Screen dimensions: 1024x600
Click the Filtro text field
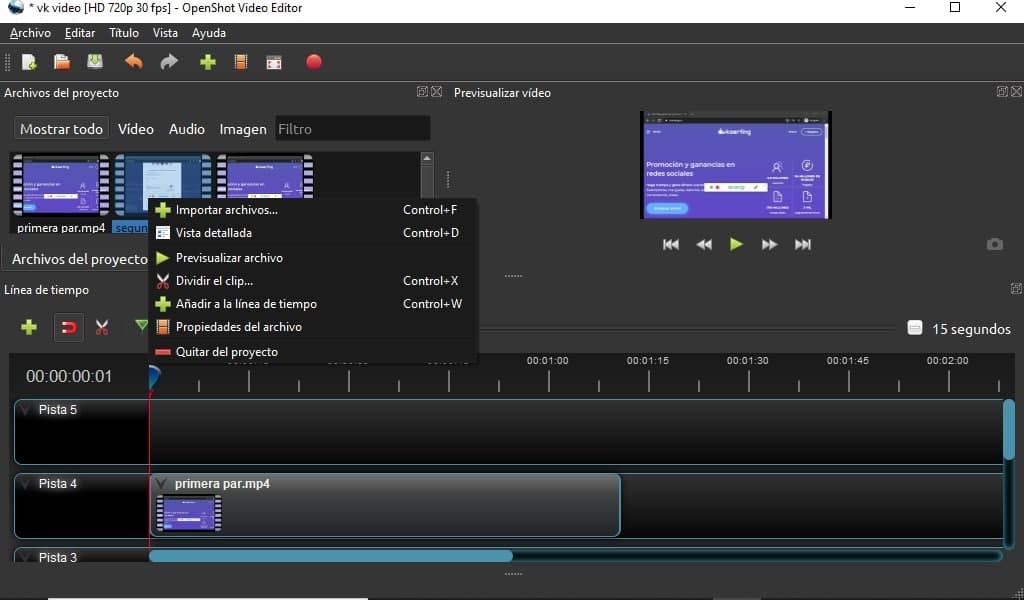pyautogui.click(x=353, y=129)
